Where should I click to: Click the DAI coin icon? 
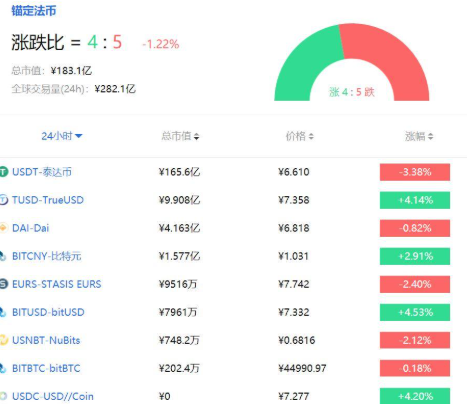coord(3,228)
